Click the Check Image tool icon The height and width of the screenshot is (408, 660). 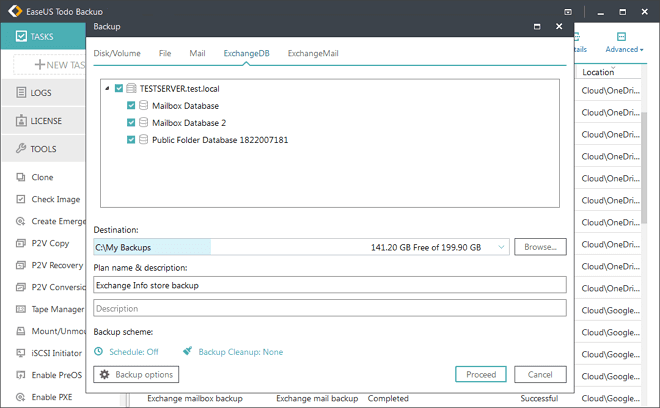[x=21, y=199]
